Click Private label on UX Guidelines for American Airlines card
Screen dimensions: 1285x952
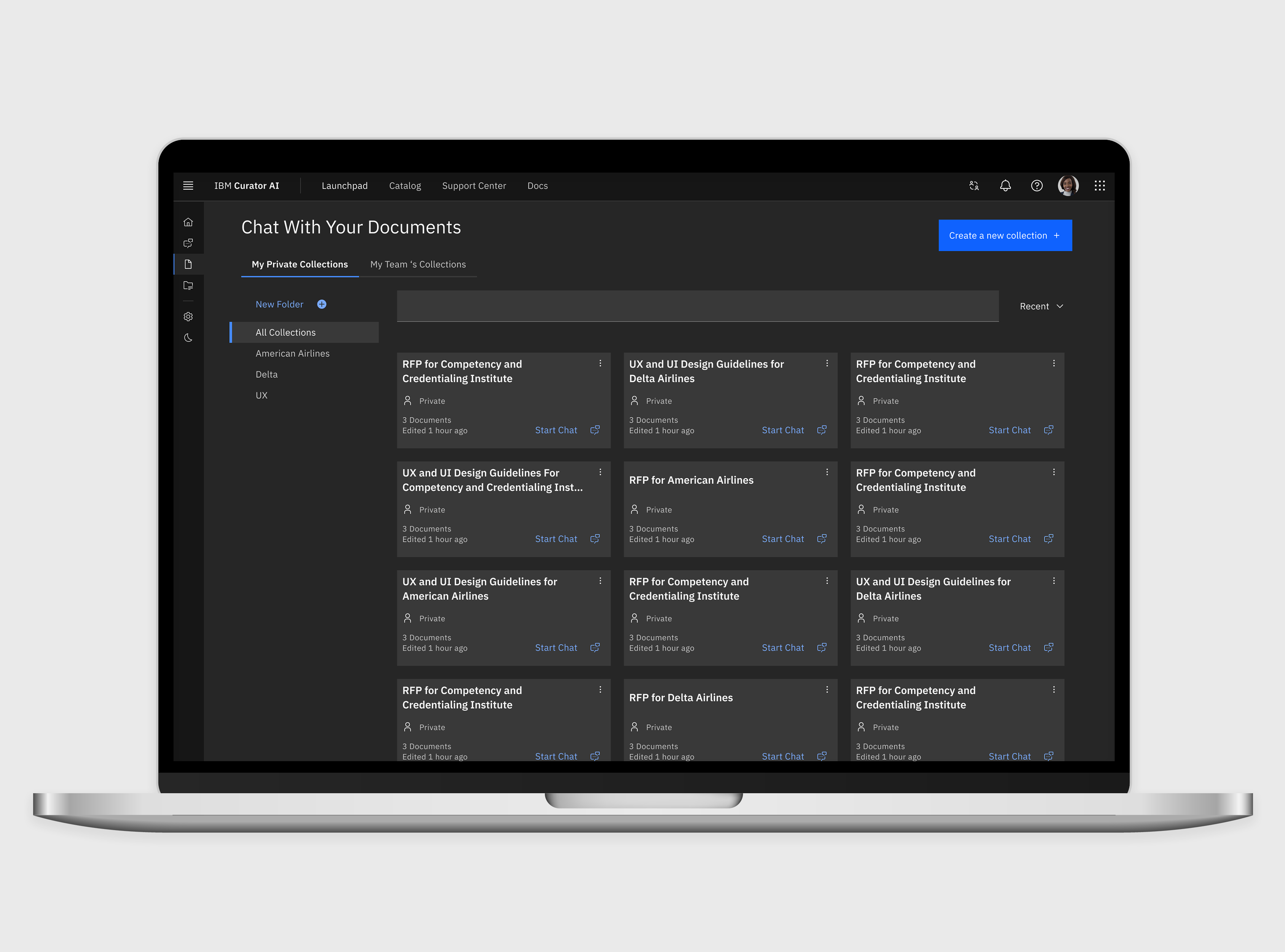coord(432,618)
